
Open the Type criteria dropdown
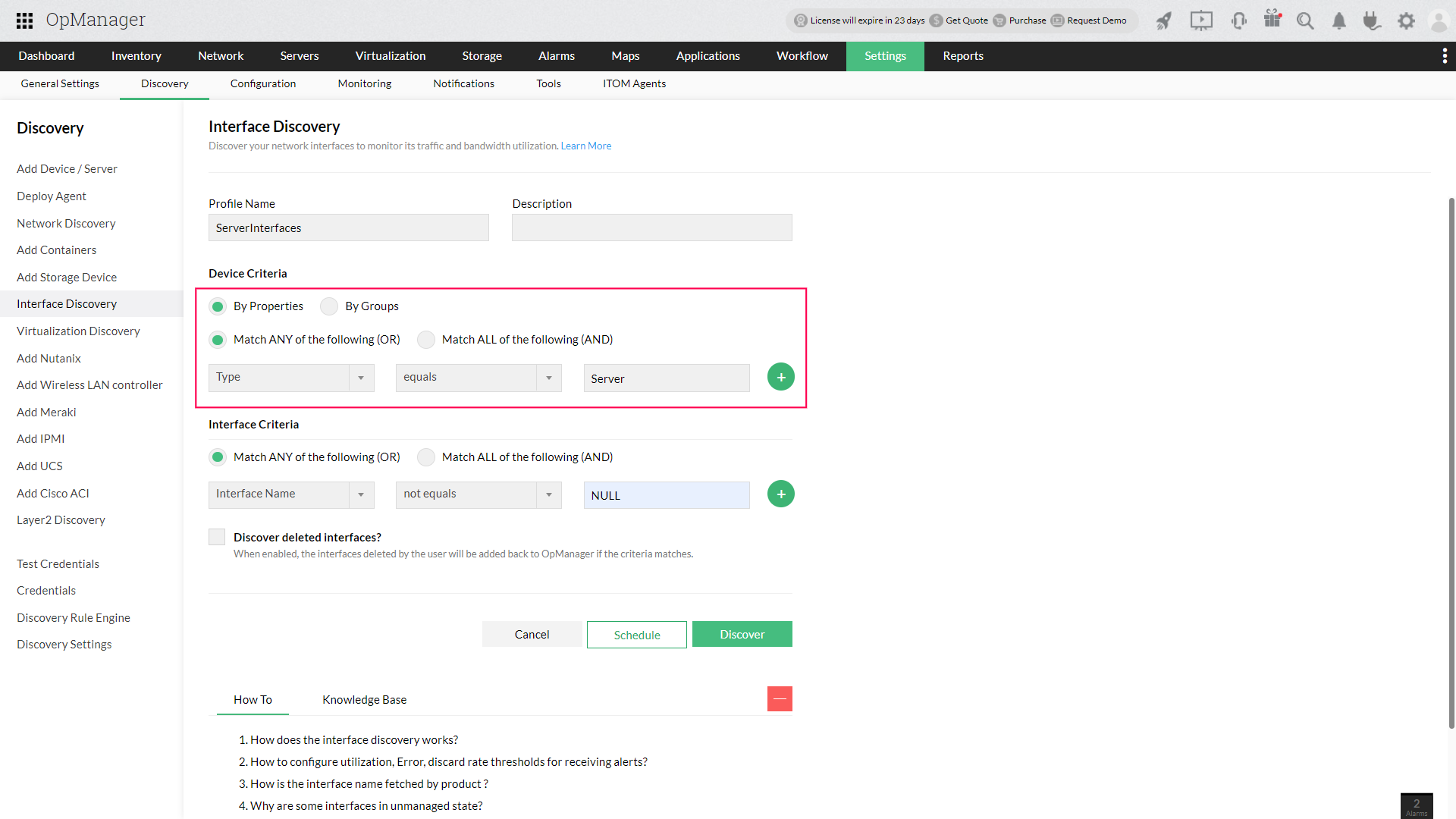291,378
